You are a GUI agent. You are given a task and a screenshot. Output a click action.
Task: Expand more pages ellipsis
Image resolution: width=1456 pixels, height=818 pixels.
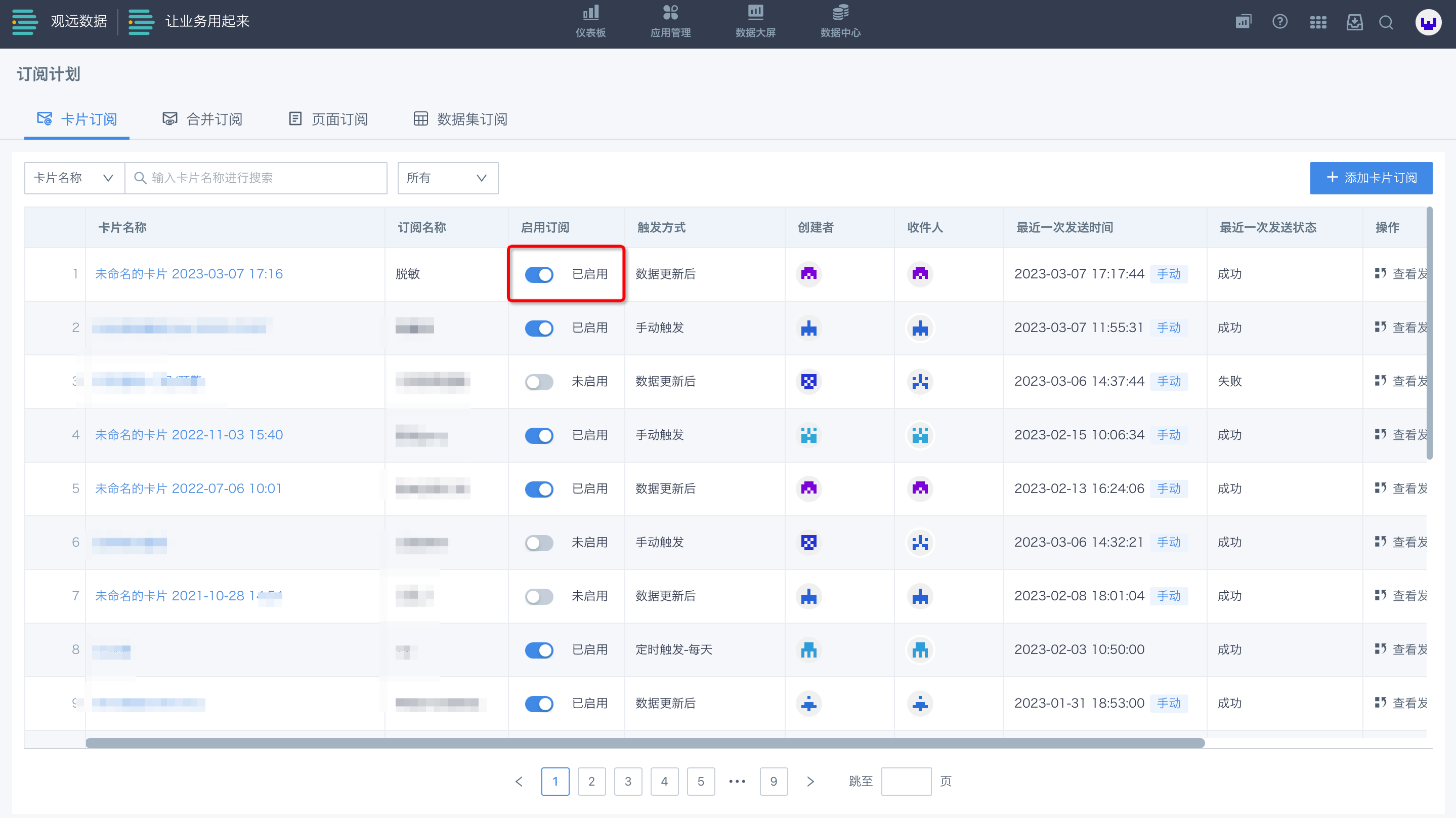click(x=737, y=781)
